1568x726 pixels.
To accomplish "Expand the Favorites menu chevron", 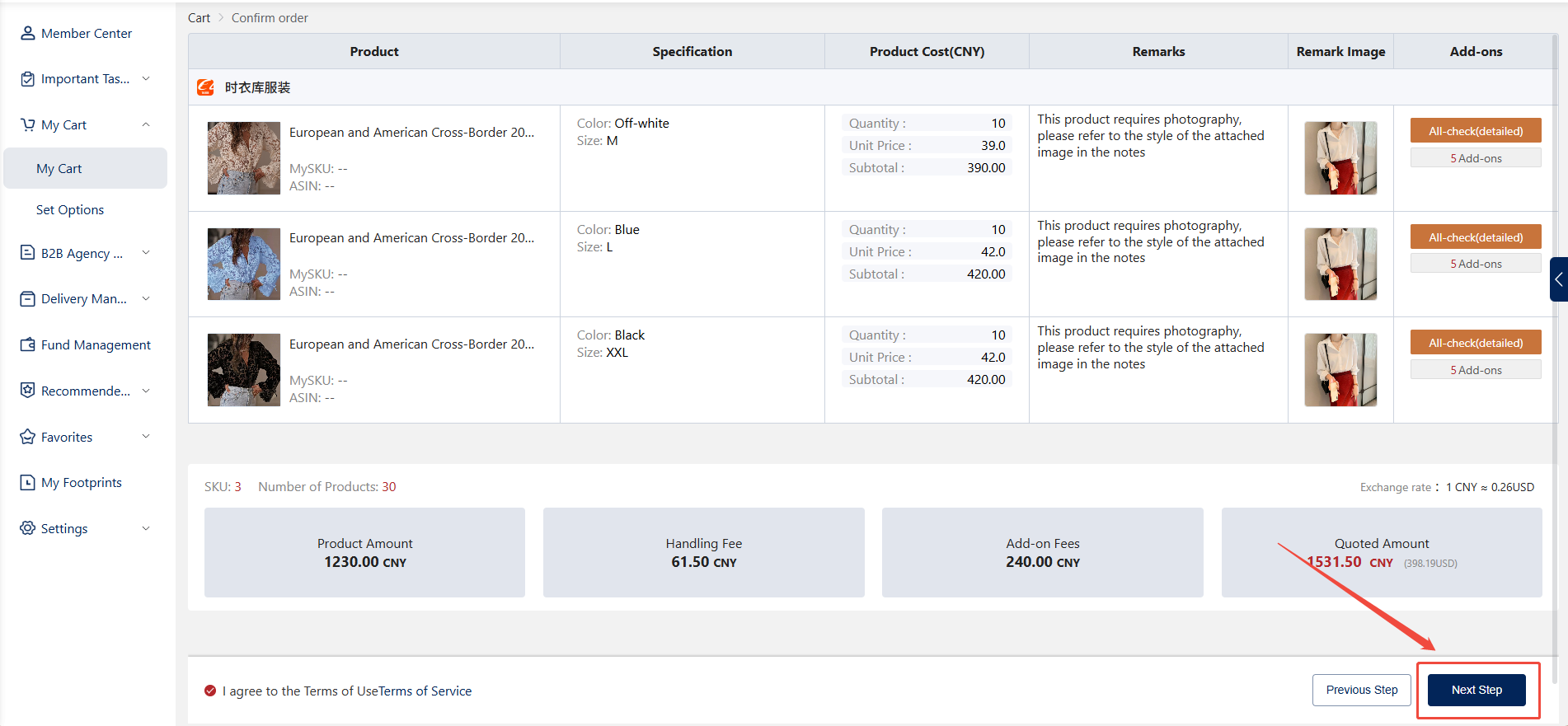I will click(146, 436).
